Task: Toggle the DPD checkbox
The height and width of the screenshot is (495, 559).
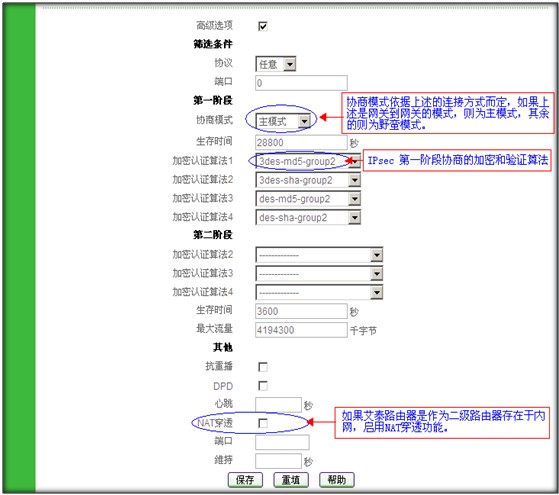Action: 263,386
